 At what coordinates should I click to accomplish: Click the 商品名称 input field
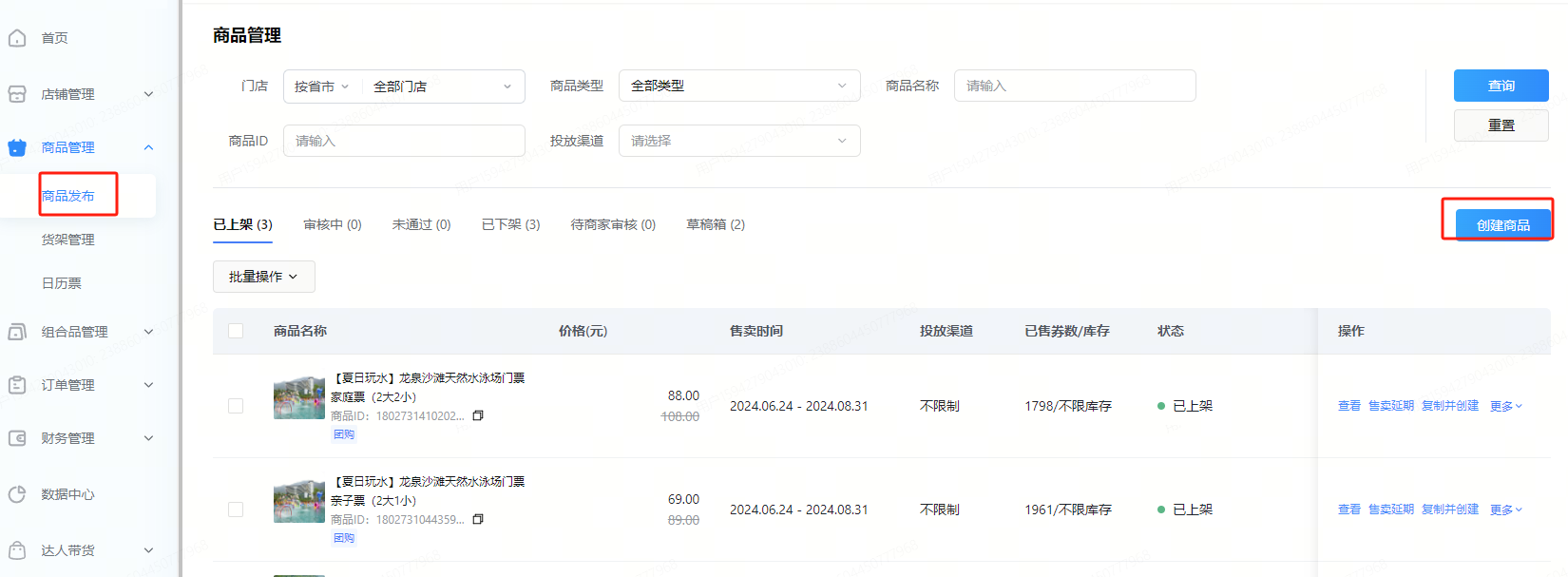click(1074, 86)
